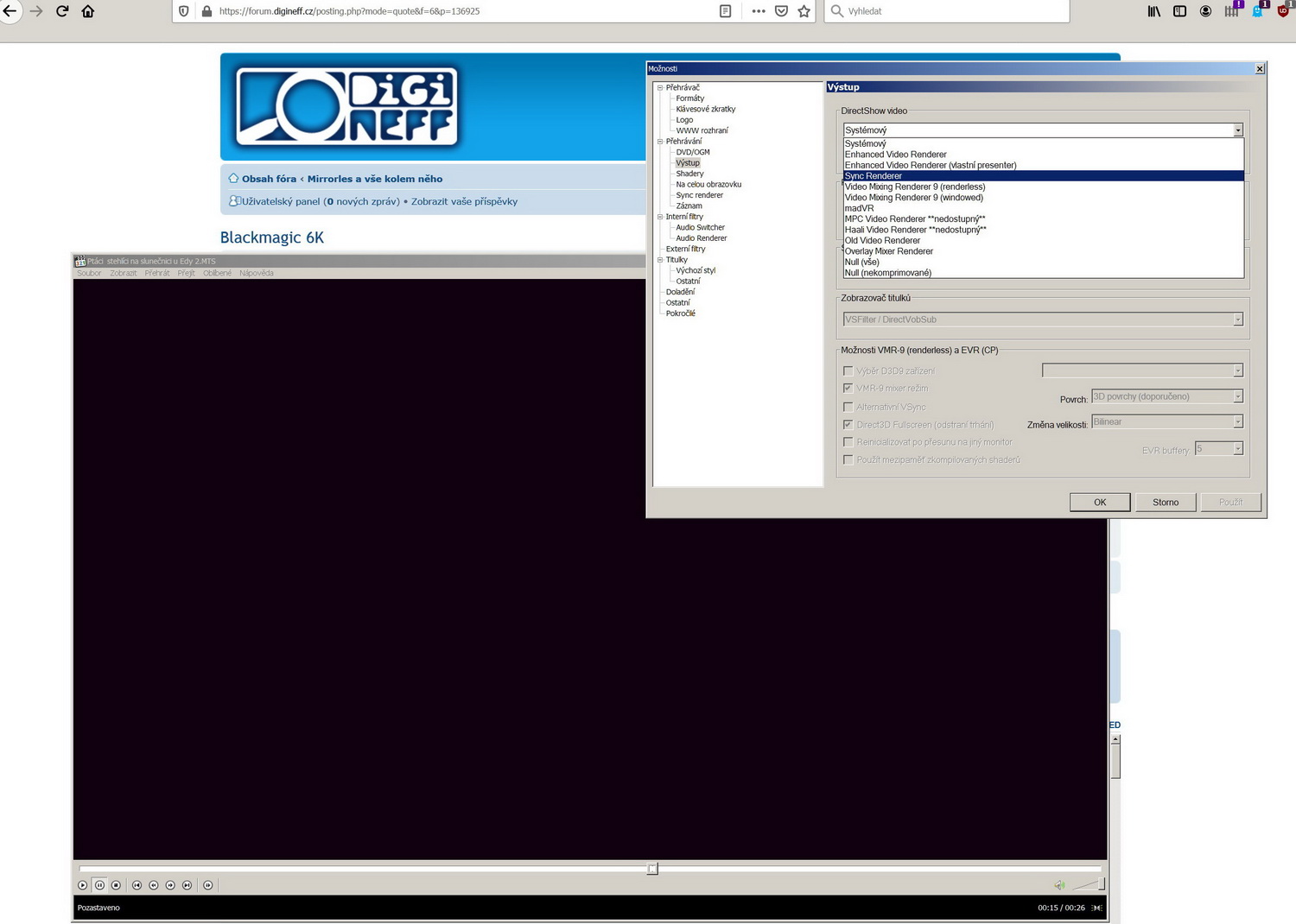Click the DirectShow video dropdown arrow
The width and height of the screenshot is (1296, 924).
(1237, 130)
